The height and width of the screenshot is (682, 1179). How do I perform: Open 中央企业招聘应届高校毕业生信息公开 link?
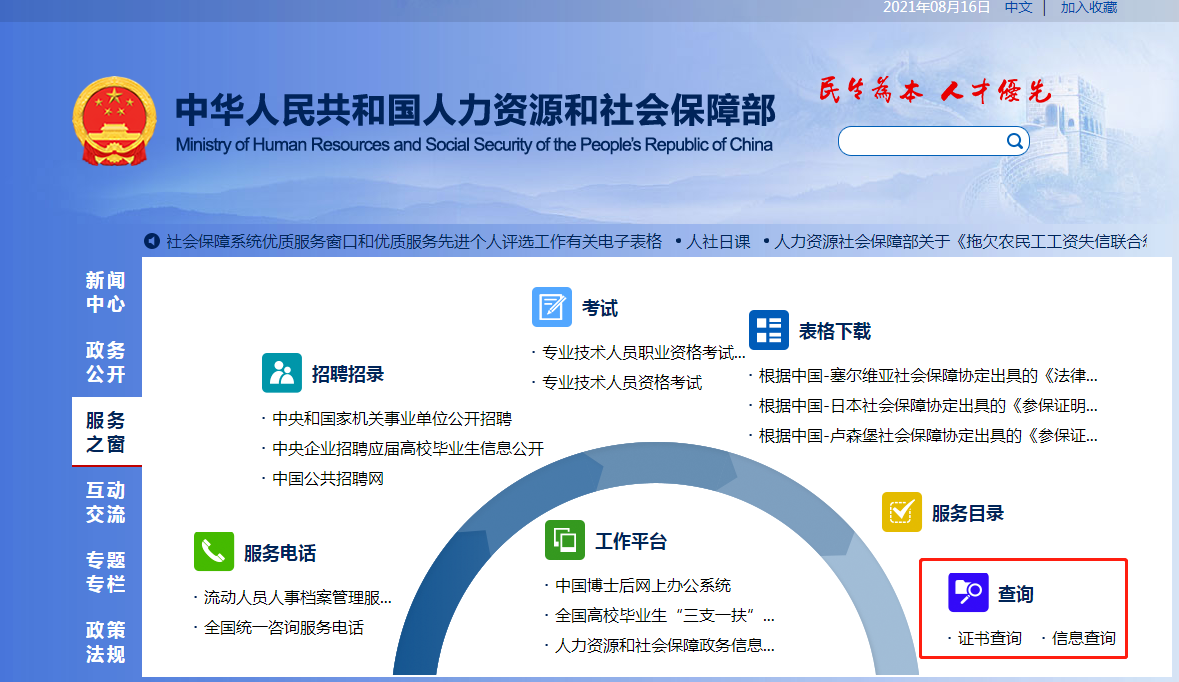[408, 449]
